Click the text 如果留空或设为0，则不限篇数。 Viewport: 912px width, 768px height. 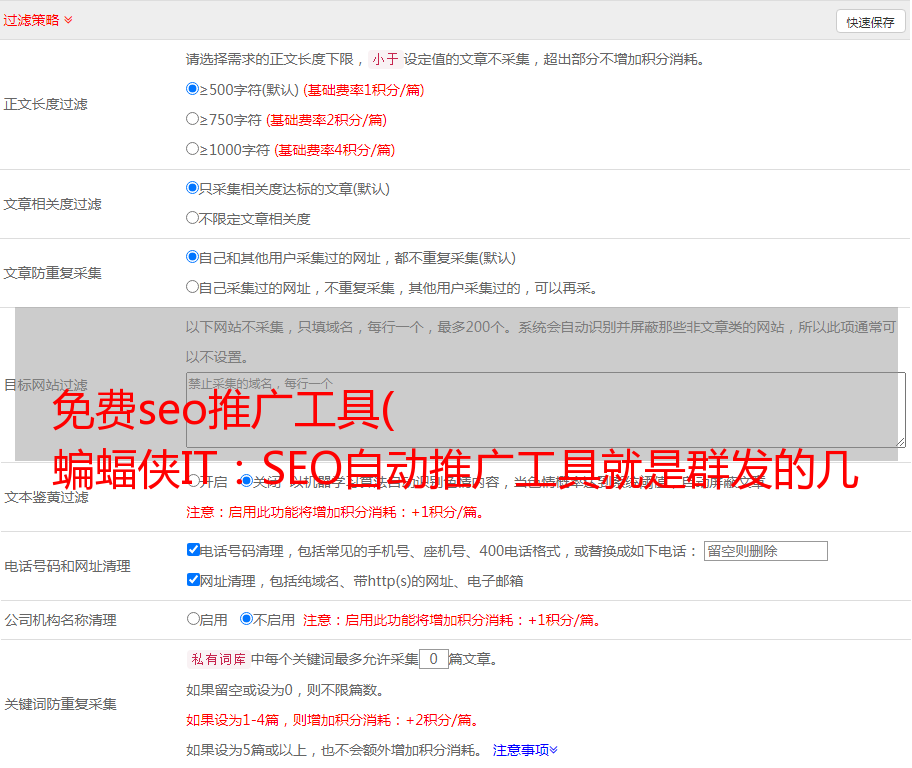(x=285, y=690)
